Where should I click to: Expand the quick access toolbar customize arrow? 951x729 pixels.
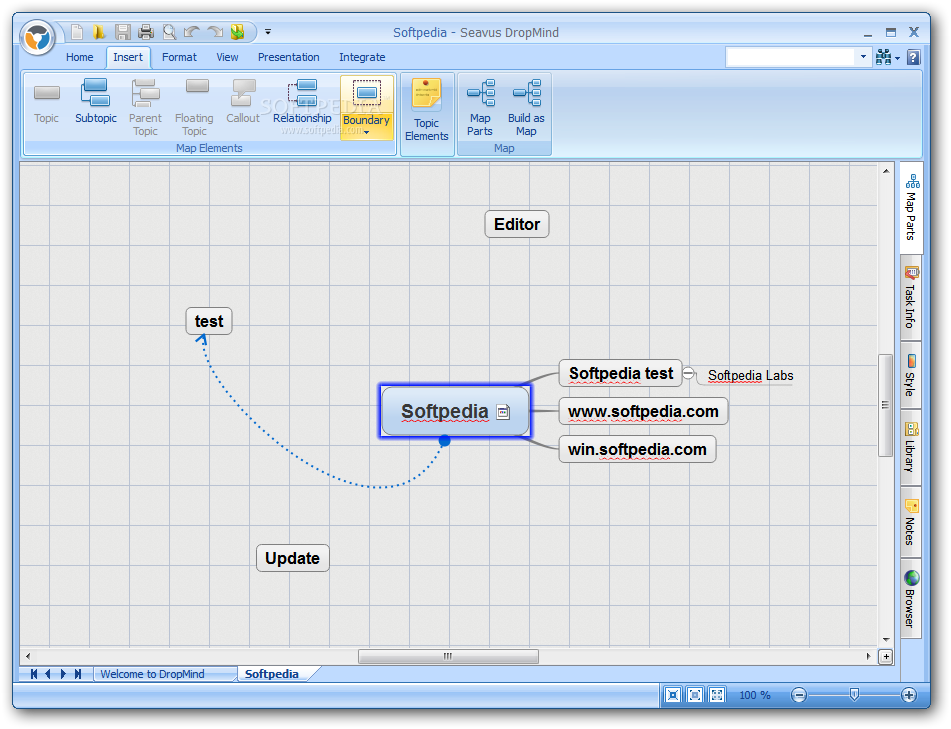click(x=268, y=32)
